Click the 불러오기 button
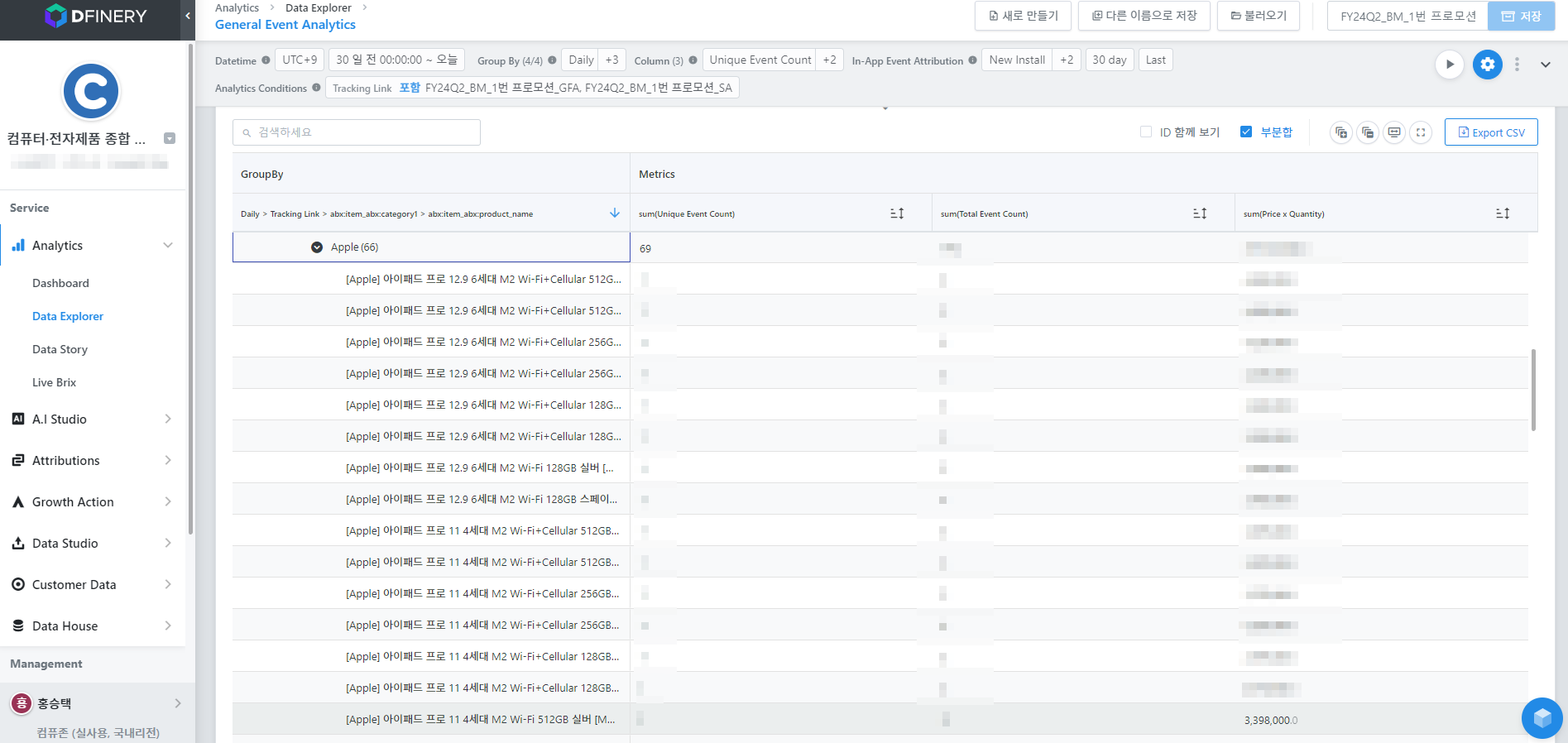This screenshot has height=743, width=1568. tap(1258, 16)
